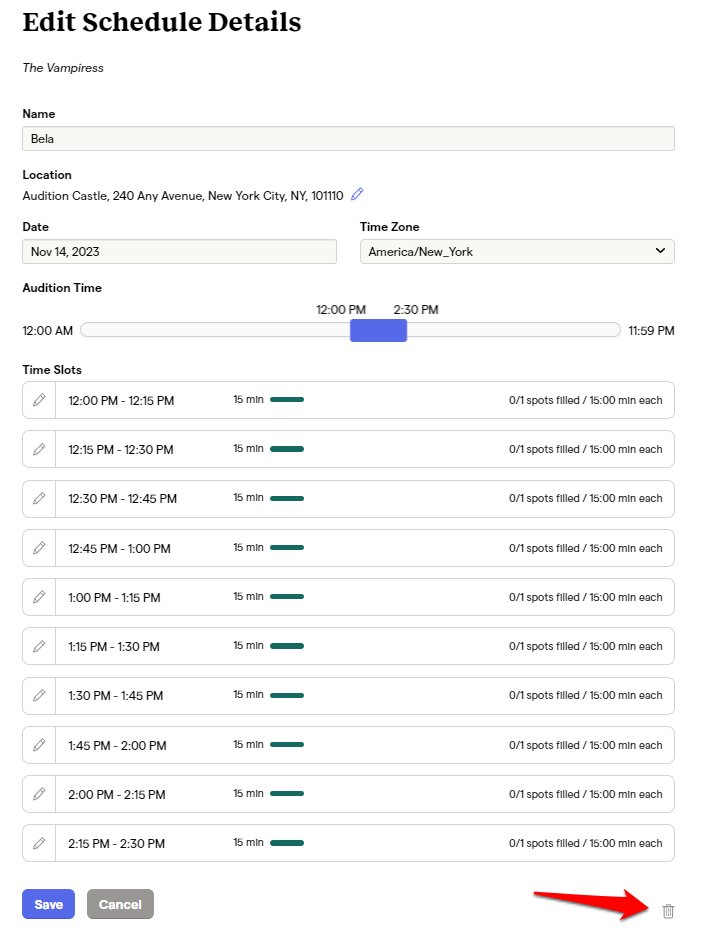Click the Audition Castle address text
Image resolution: width=715 pixels, height=941 pixels.
(183, 196)
